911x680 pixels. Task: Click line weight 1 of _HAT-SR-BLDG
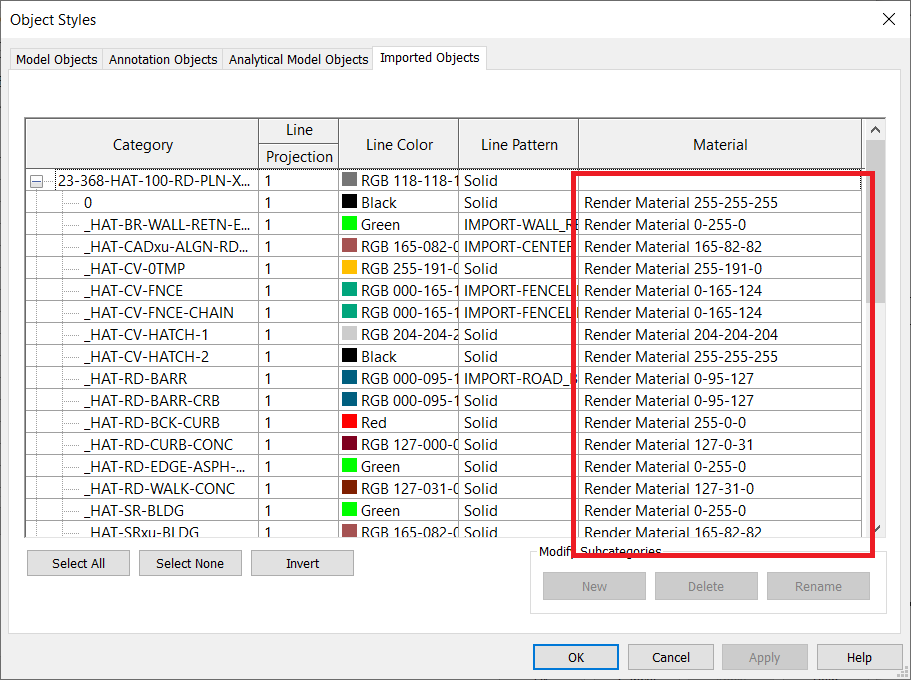299,511
